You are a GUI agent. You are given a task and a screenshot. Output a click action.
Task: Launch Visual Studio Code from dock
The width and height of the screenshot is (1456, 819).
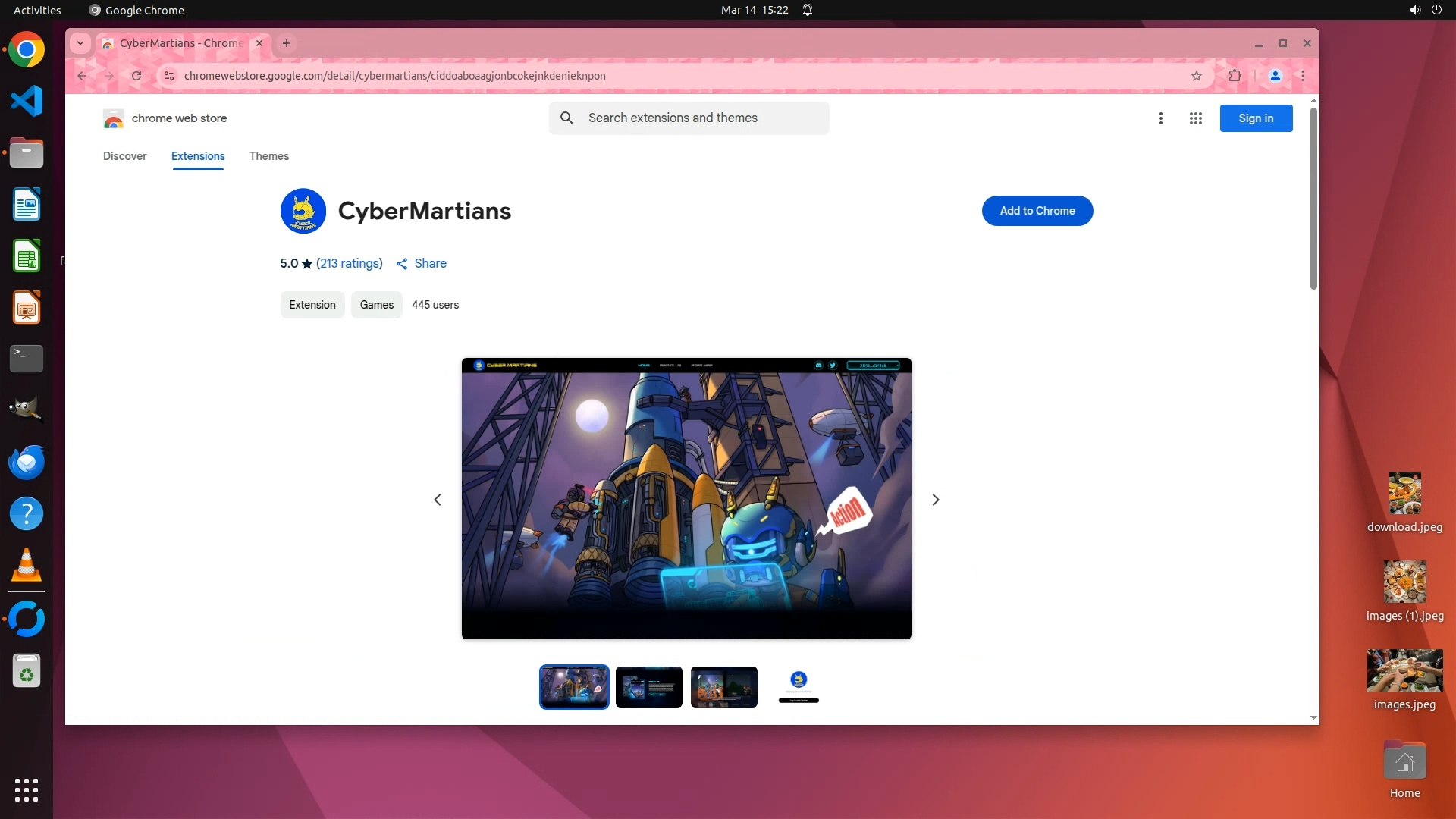point(27,102)
